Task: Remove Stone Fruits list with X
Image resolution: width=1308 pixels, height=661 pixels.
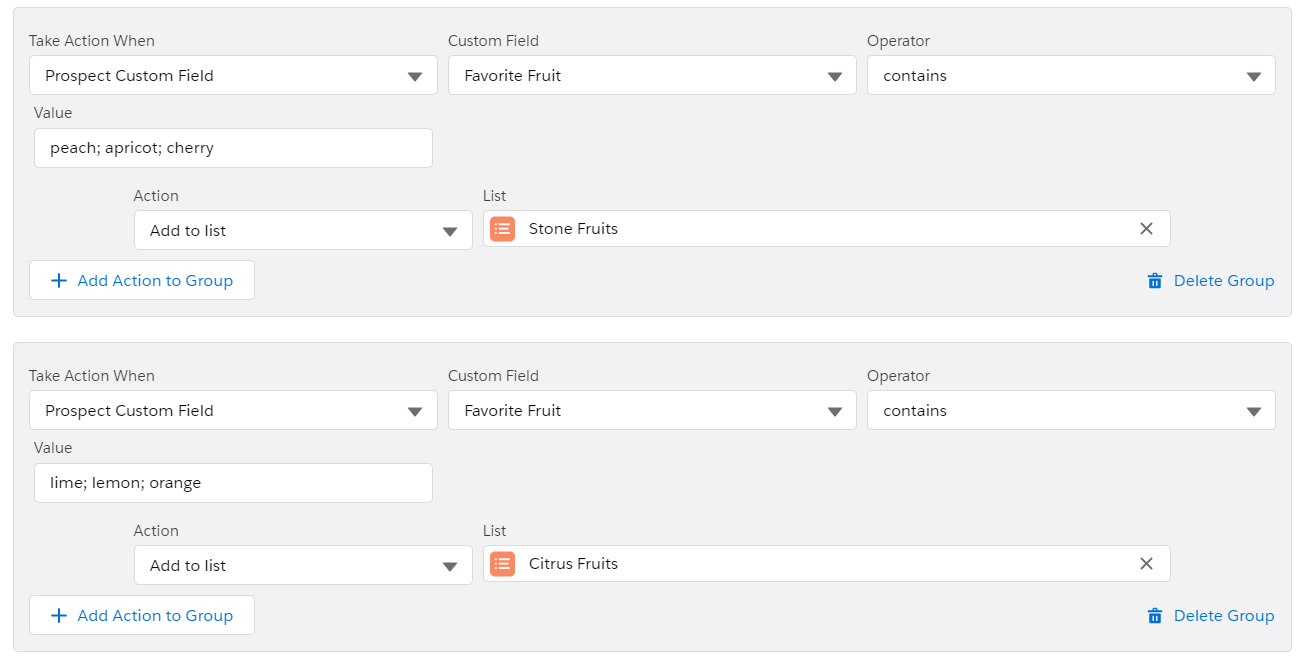Action: (x=1146, y=229)
